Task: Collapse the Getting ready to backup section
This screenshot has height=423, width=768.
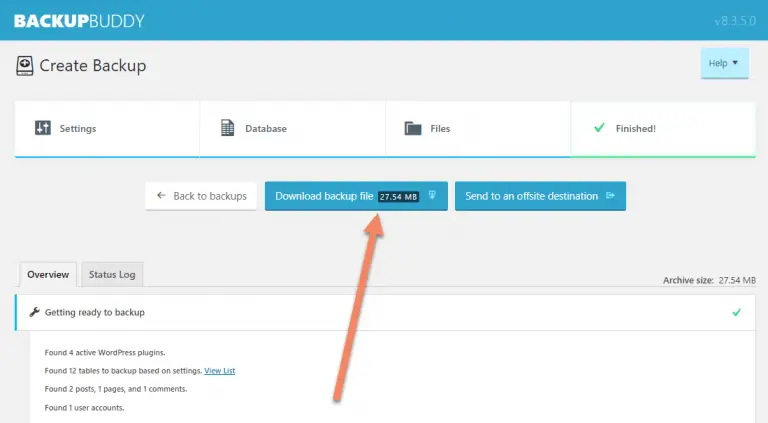Action: click(385, 312)
